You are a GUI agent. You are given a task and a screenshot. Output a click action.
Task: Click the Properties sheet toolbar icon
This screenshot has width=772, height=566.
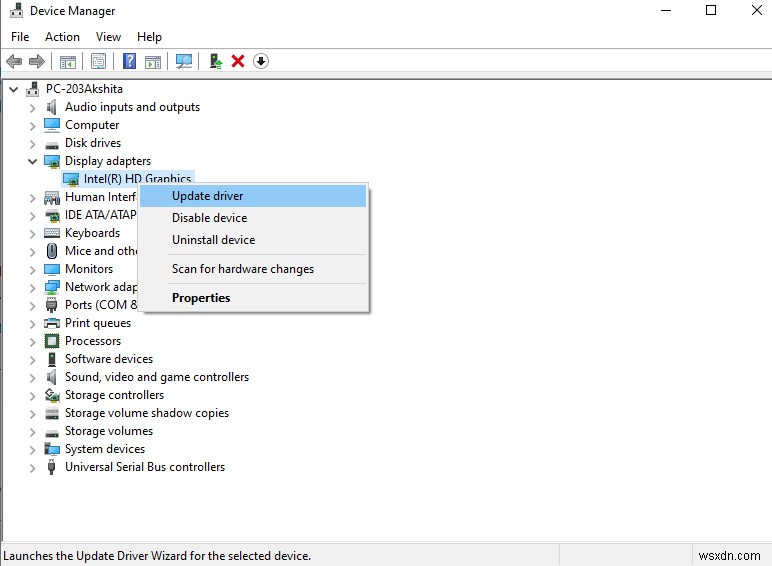pos(98,62)
